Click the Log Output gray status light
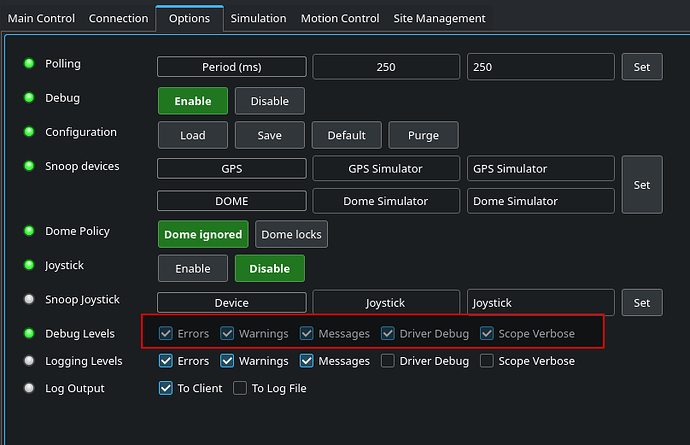The width and height of the screenshot is (690, 445). 29,388
